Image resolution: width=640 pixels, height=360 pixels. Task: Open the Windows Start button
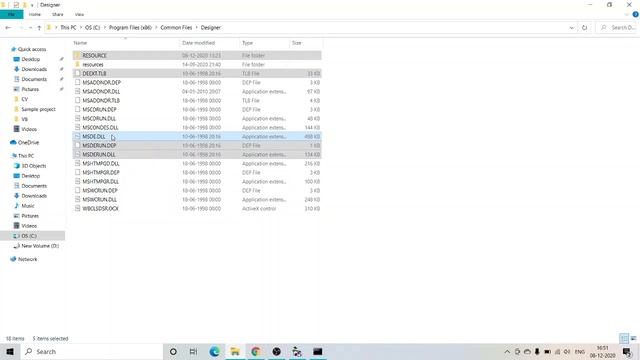10,351
